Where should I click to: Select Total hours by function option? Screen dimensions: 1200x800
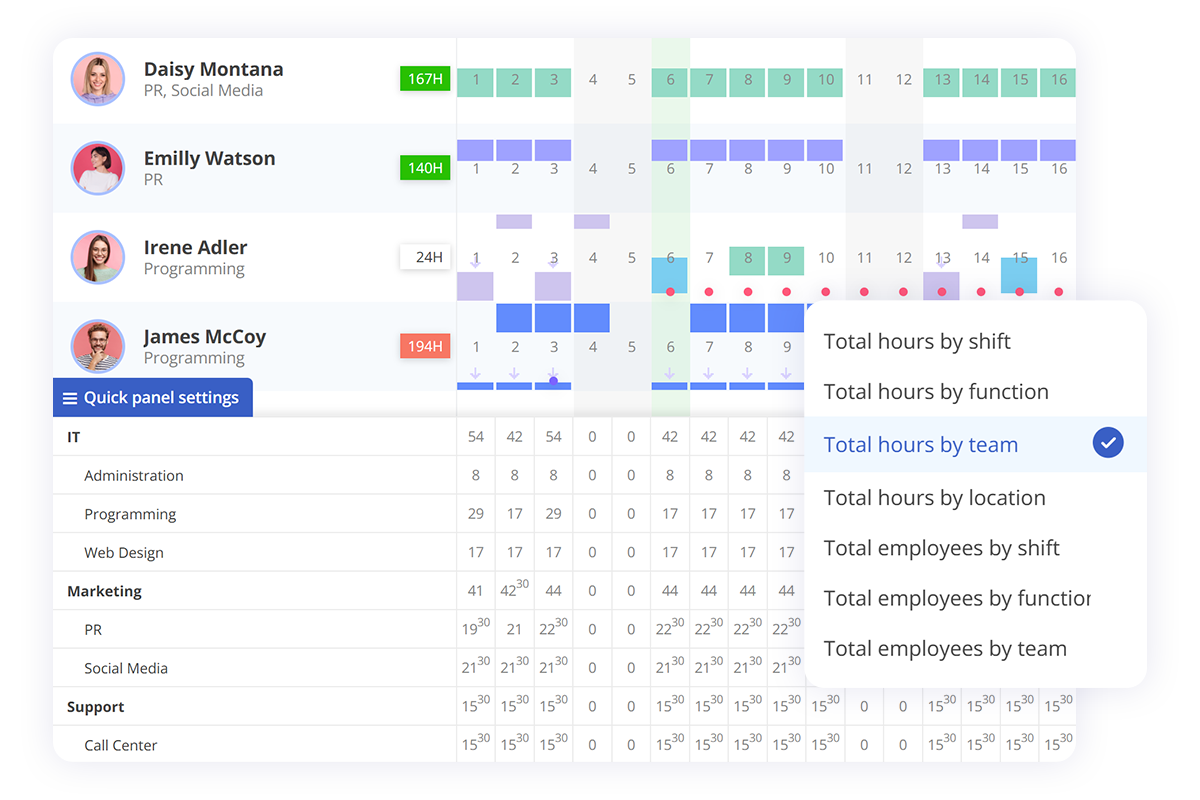[x=936, y=392]
